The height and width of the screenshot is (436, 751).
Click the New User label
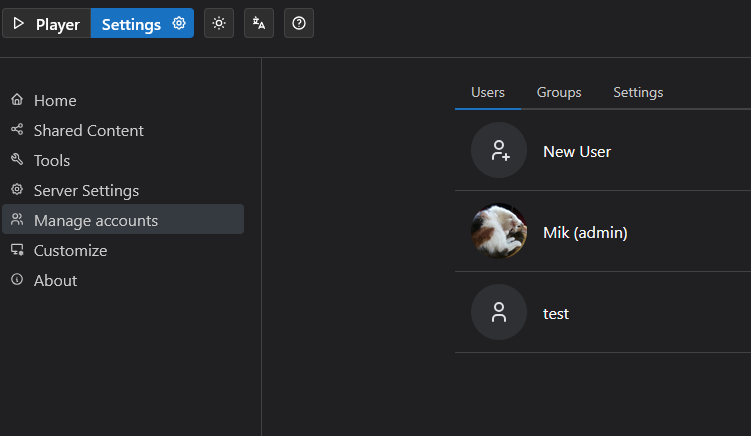577,151
